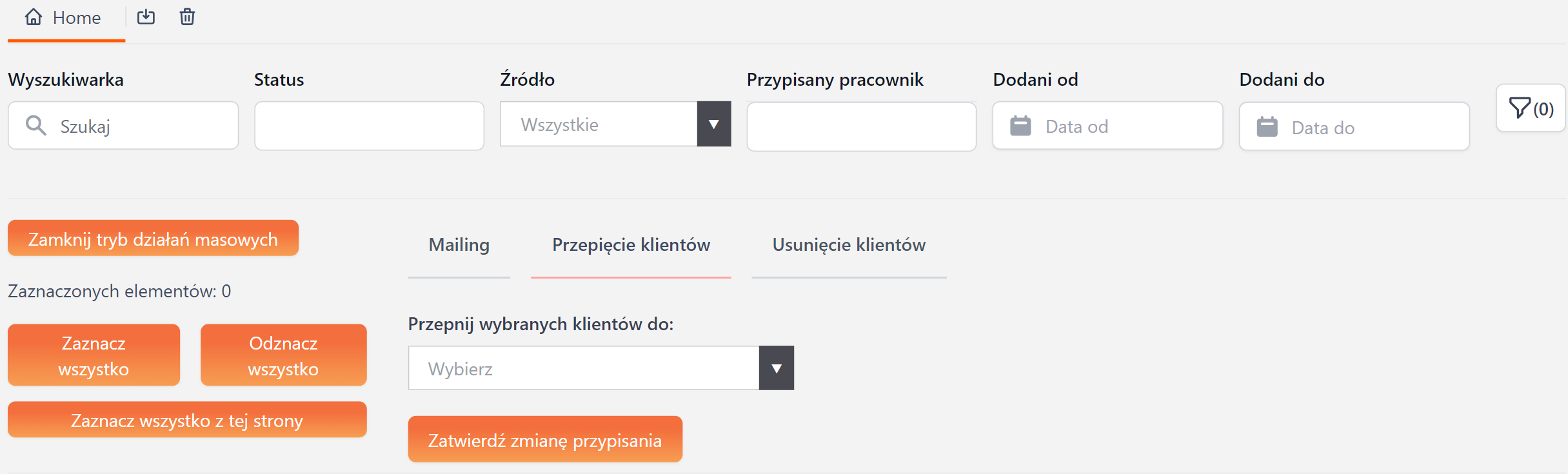
Task: Select the Przepięcie klientów tab
Action: click(x=631, y=245)
